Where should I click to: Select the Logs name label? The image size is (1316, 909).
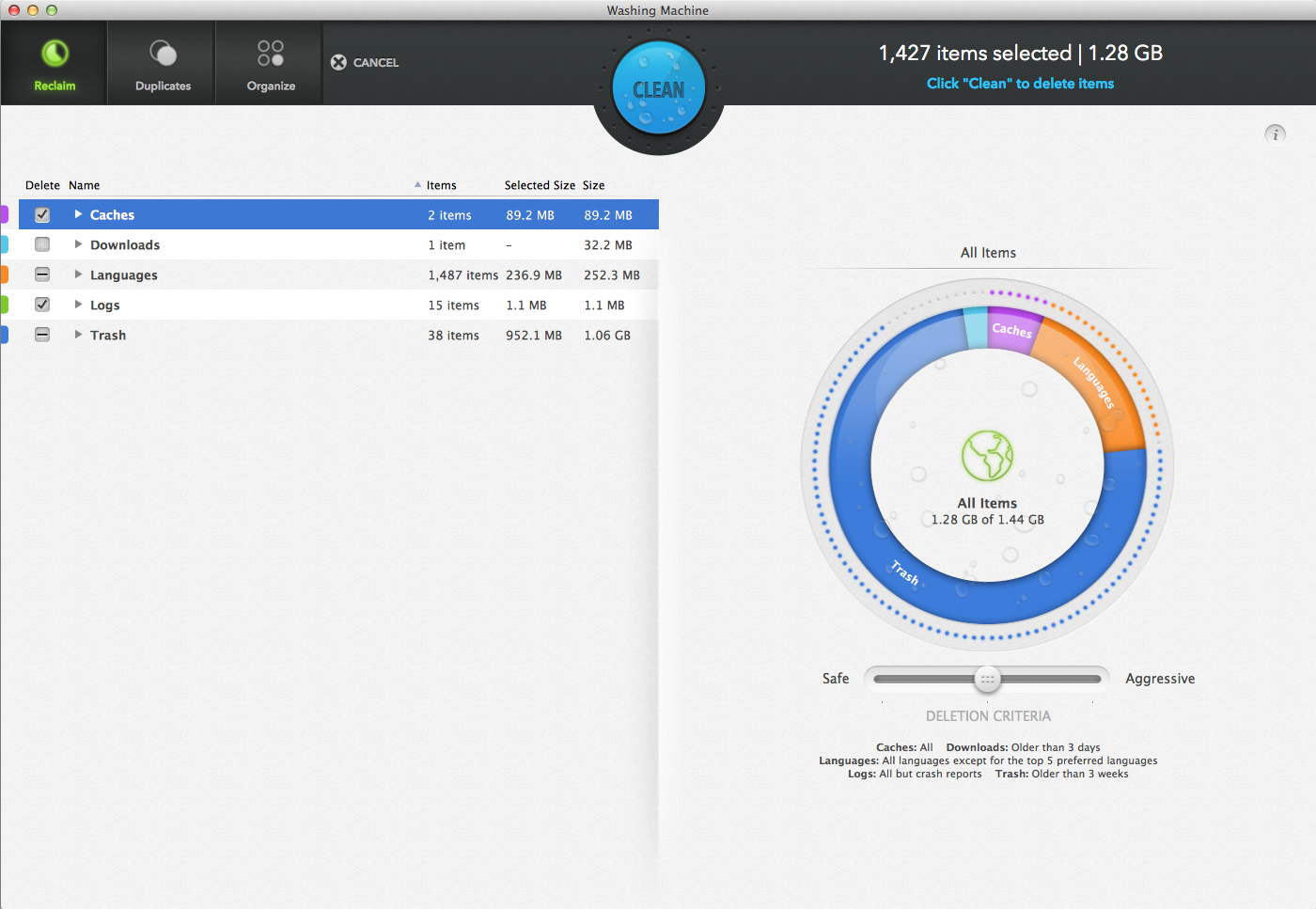(105, 306)
